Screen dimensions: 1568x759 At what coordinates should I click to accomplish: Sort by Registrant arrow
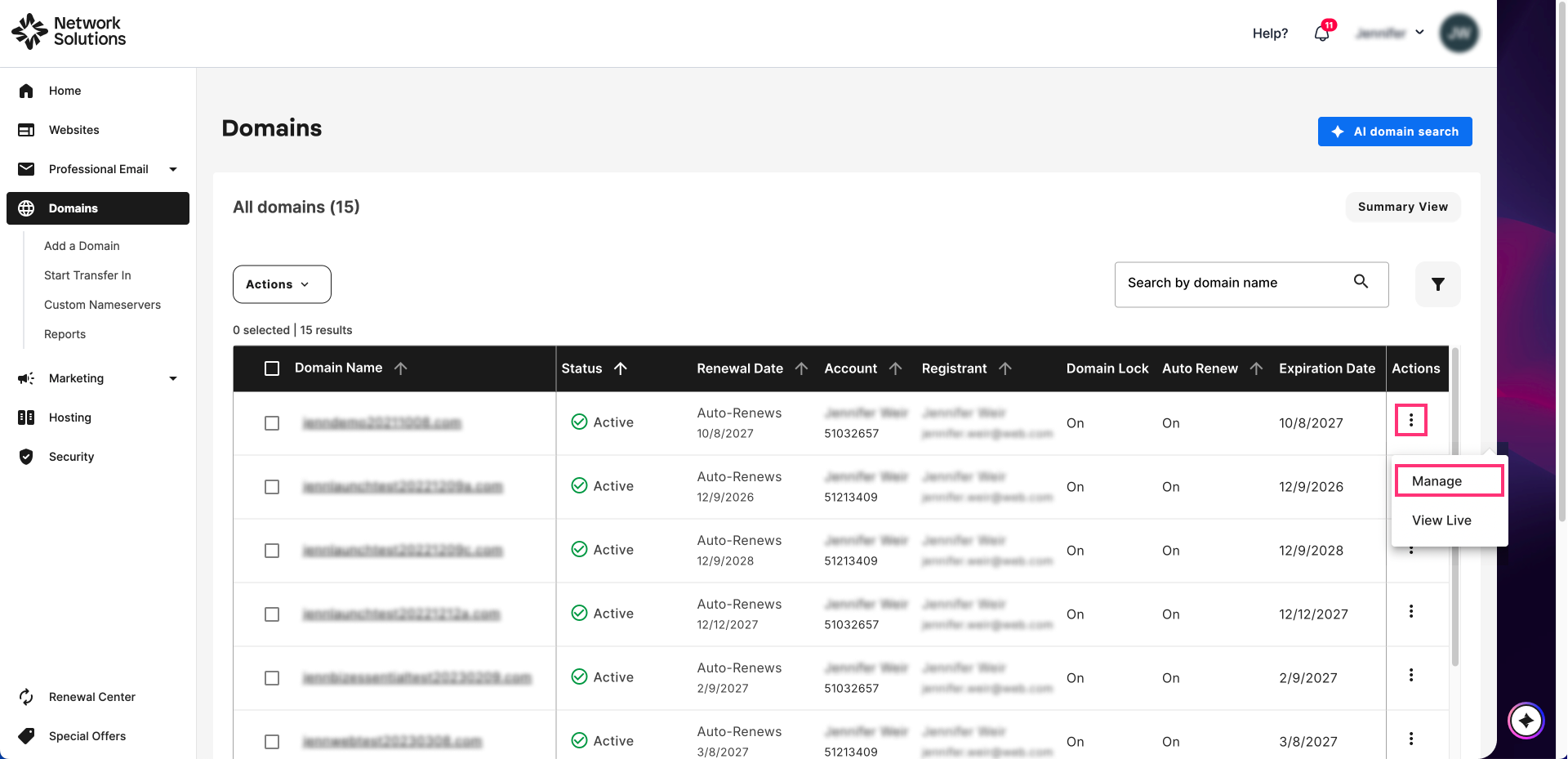tap(1005, 368)
